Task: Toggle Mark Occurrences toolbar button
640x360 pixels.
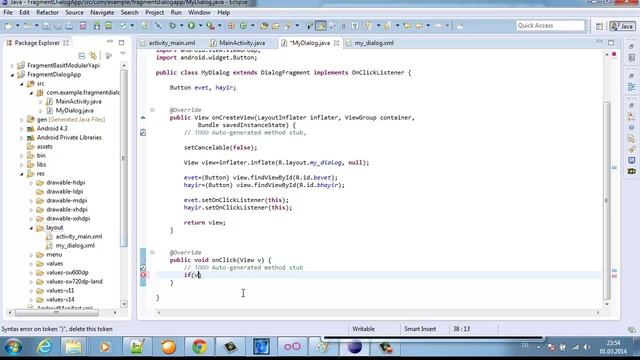Action: 321,26
